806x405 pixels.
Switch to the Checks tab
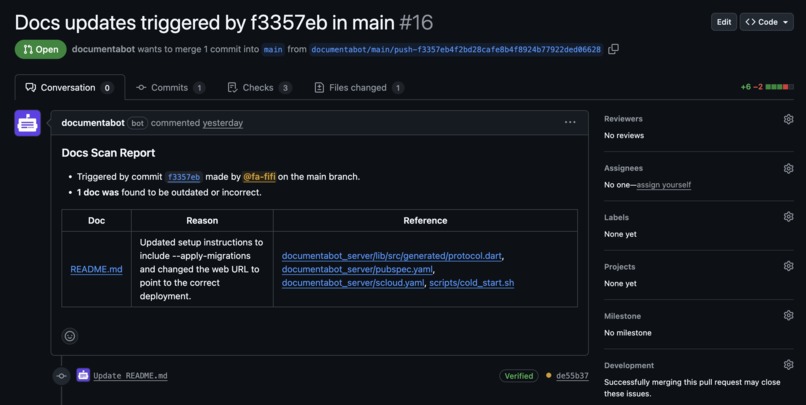(x=259, y=88)
